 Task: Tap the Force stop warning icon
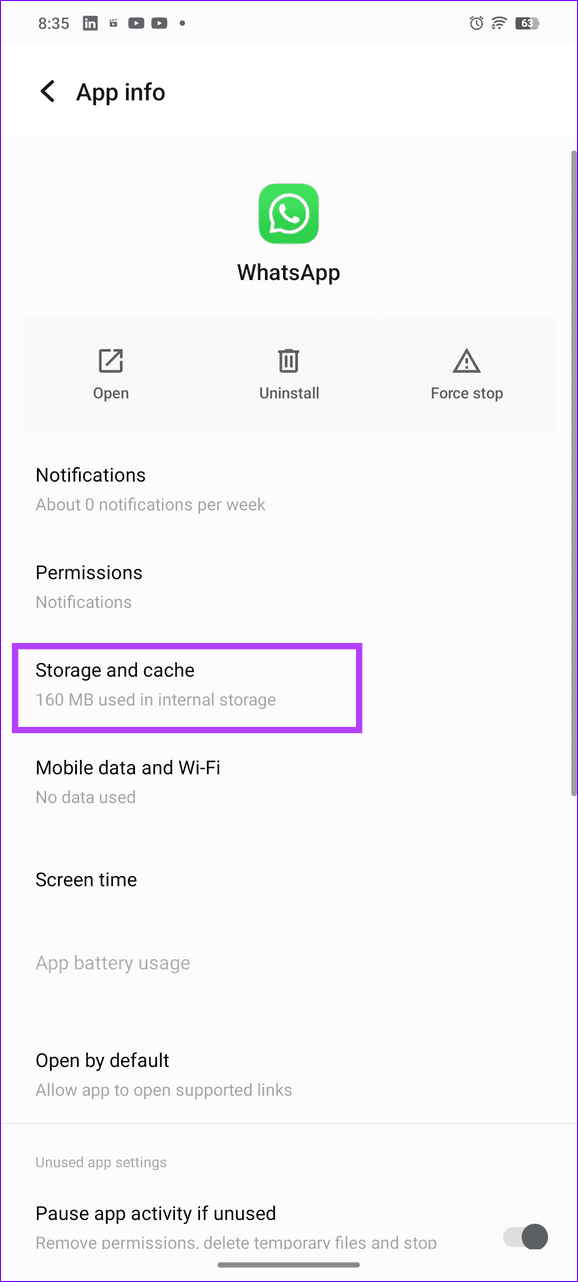tap(467, 361)
